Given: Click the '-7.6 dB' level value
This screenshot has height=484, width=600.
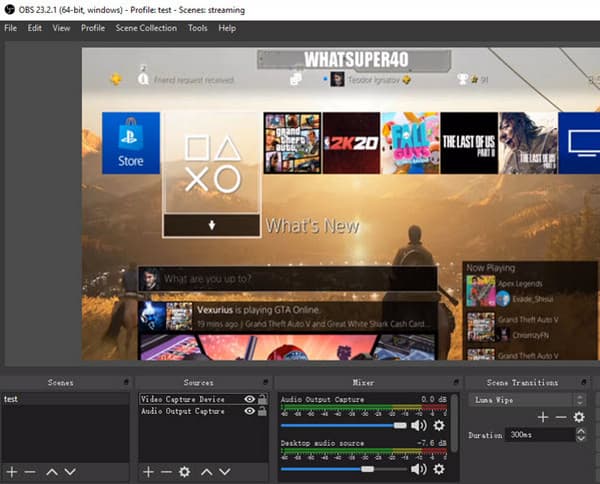Looking at the screenshot, I should 432,443.
